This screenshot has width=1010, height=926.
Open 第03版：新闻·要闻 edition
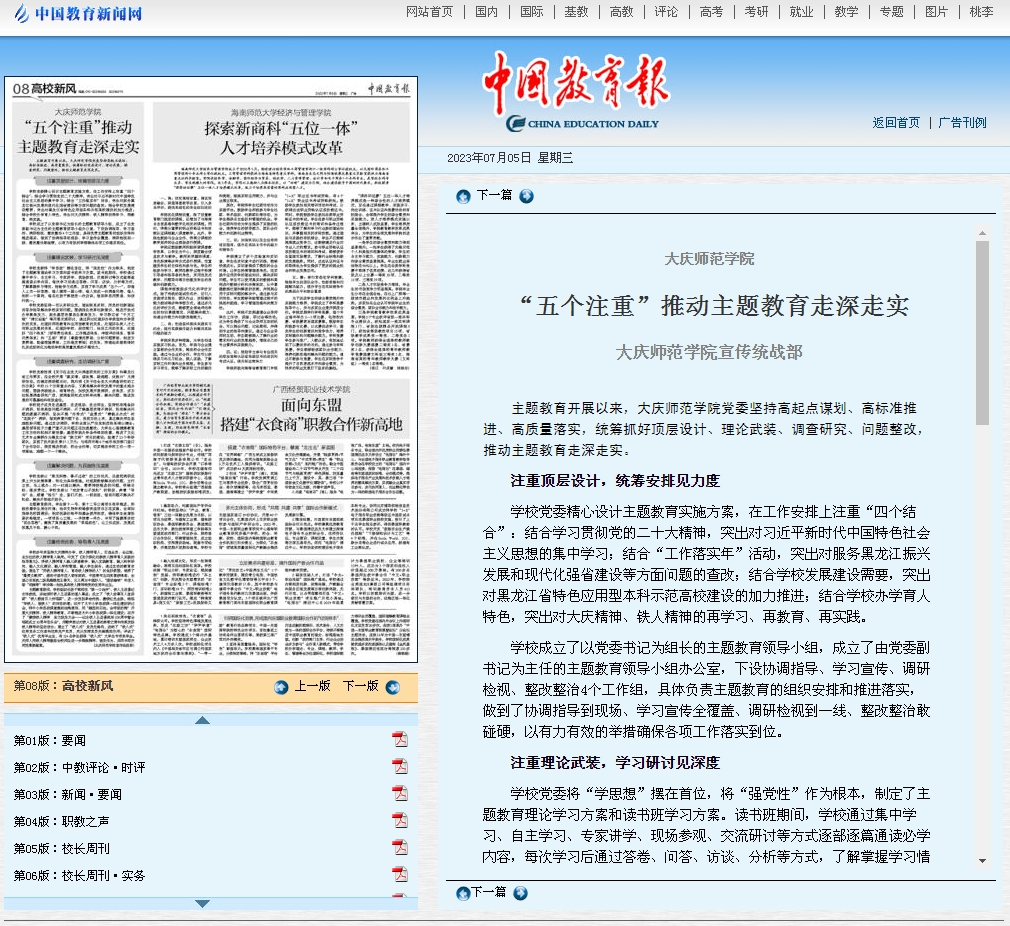[x=68, y=795]
